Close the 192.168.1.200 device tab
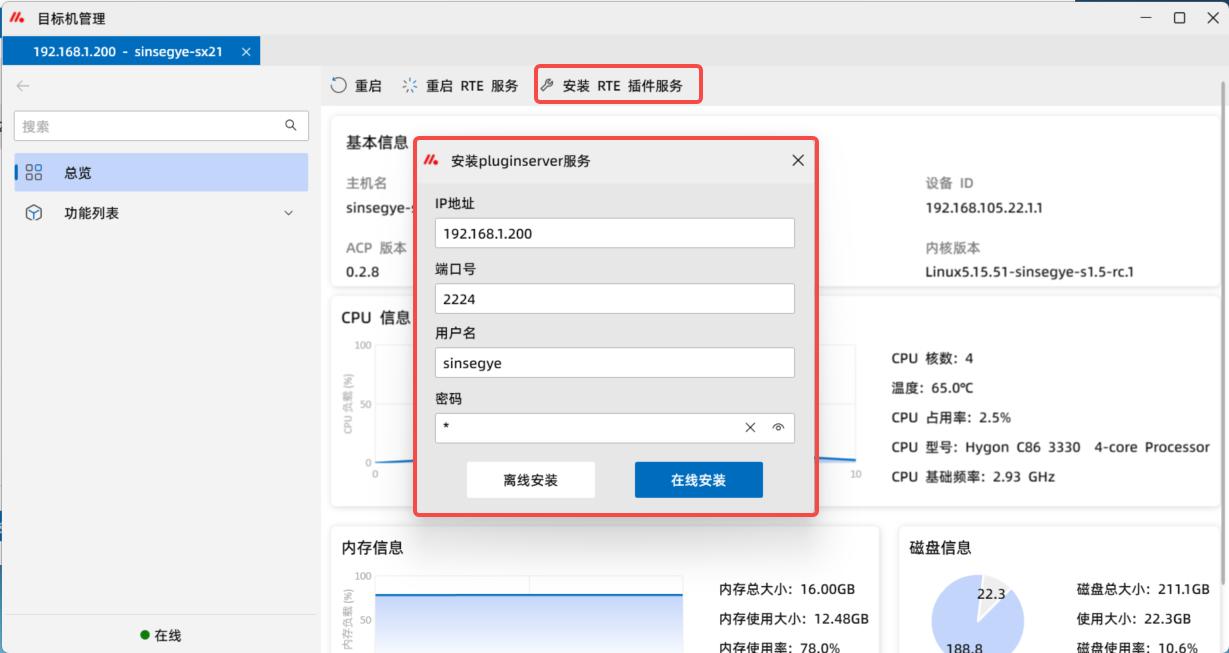The image size is (1229, 653). [x=246, y=51]
